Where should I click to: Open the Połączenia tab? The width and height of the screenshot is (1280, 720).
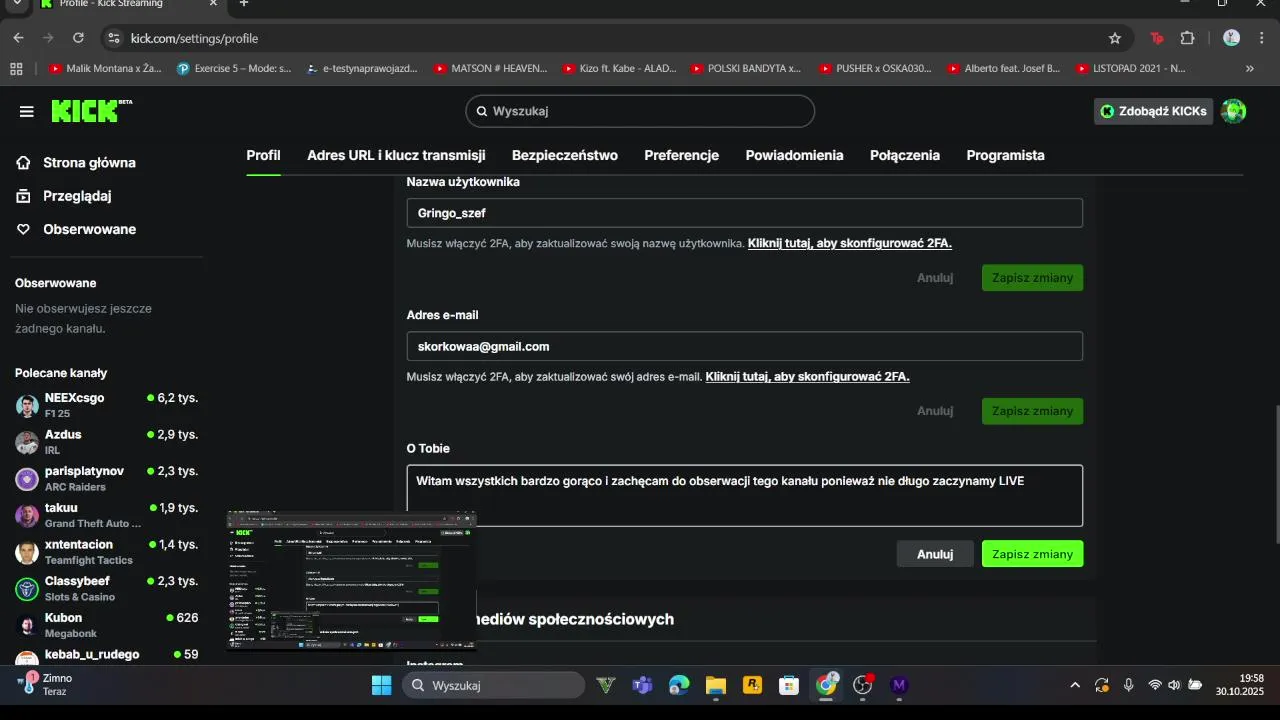tap(905, 155)
